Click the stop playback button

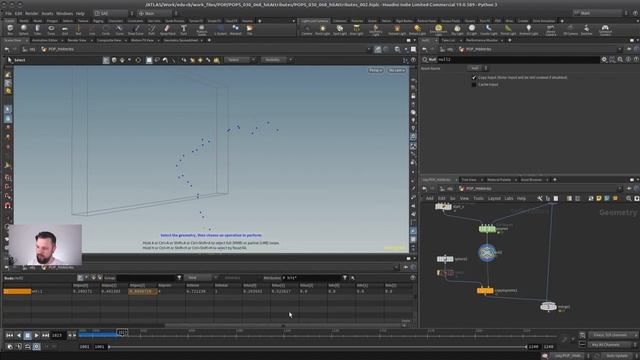coord(27,335)
